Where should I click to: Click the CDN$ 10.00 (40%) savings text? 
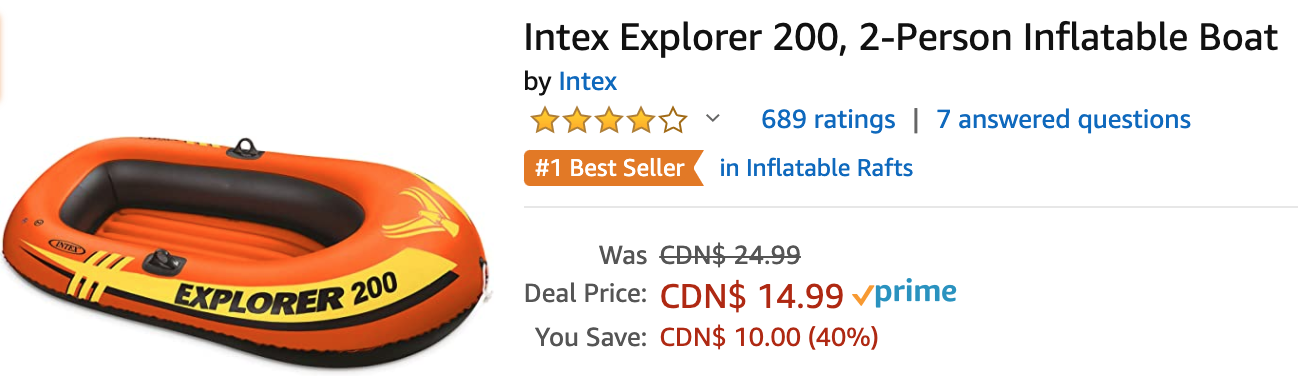point(769,337)
